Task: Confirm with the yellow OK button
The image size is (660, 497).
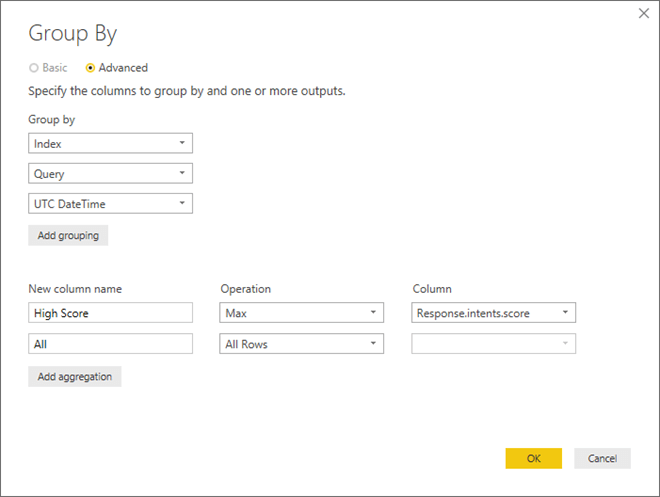Action: pos(533,458)
